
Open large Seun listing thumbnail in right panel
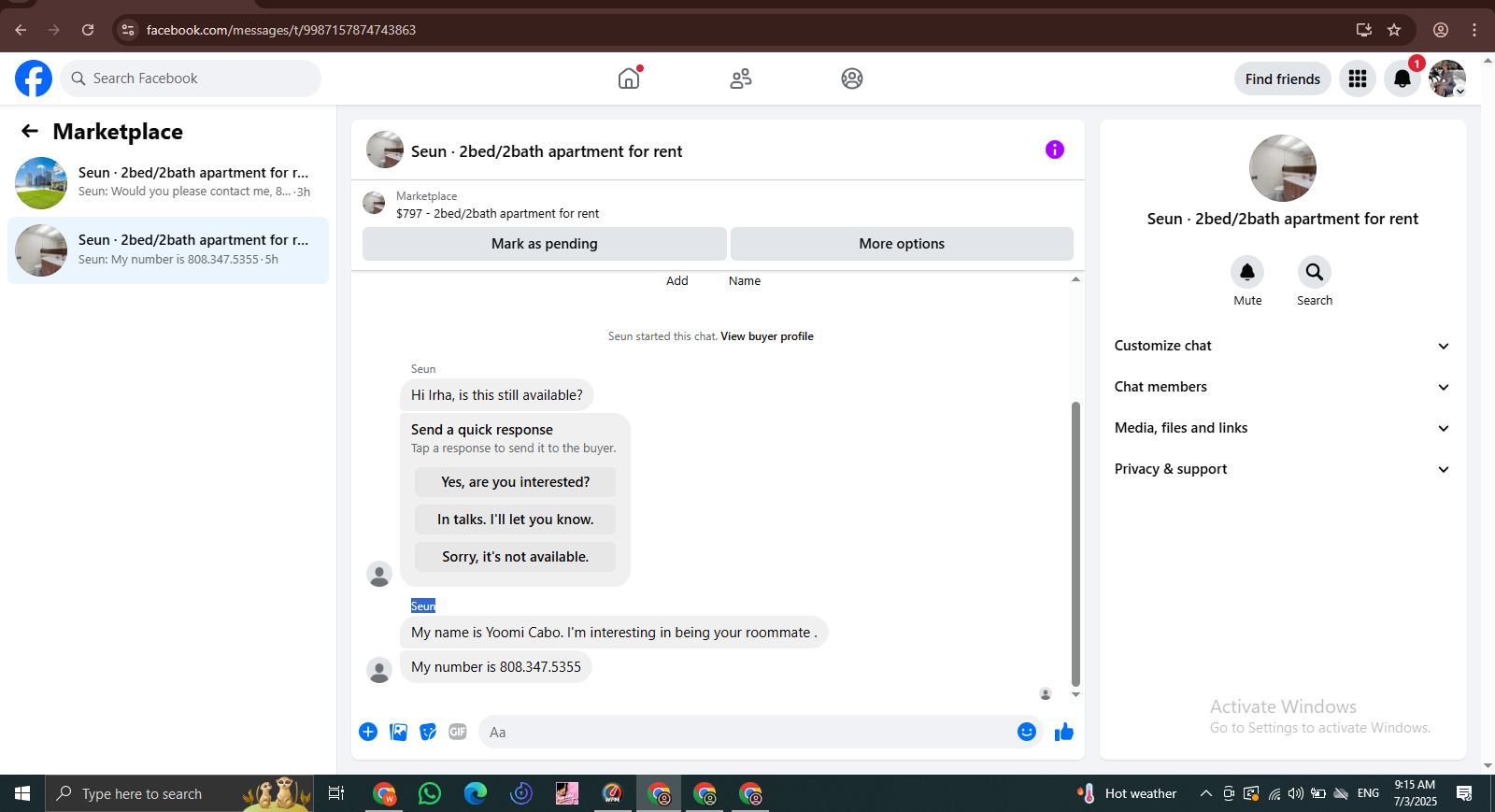pos(1283,168)
